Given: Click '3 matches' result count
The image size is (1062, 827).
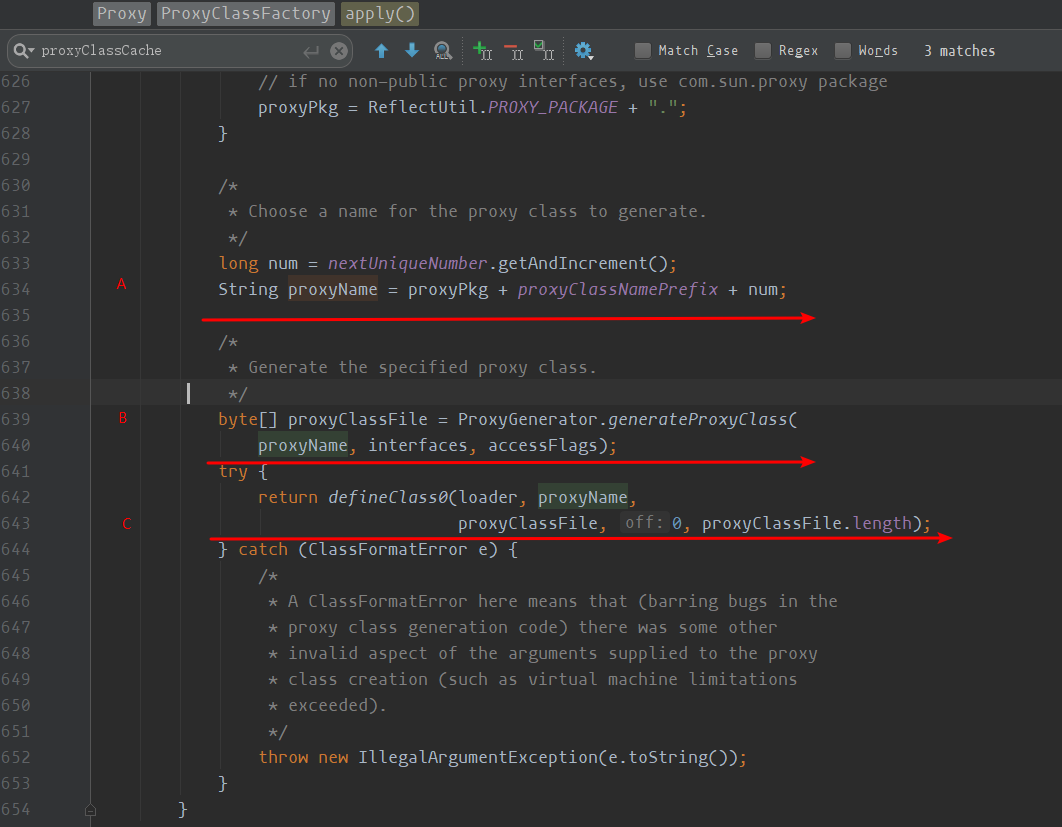Looking at the screenshot, I should point(959,51).
